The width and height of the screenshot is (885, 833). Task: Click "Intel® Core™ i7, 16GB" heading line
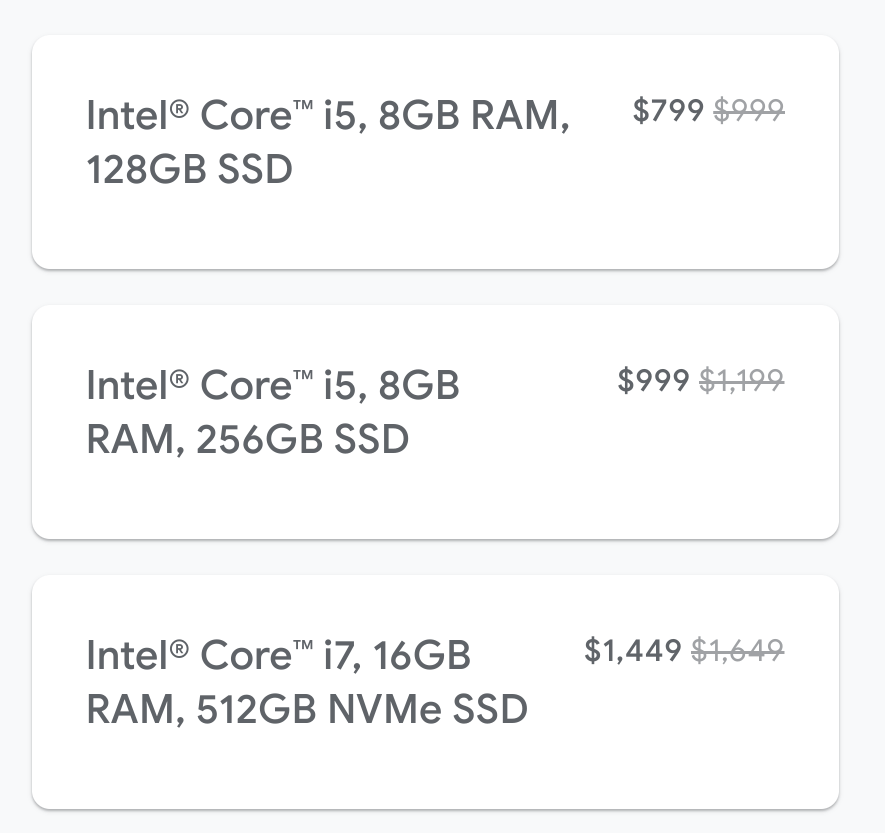click(279, 655)
